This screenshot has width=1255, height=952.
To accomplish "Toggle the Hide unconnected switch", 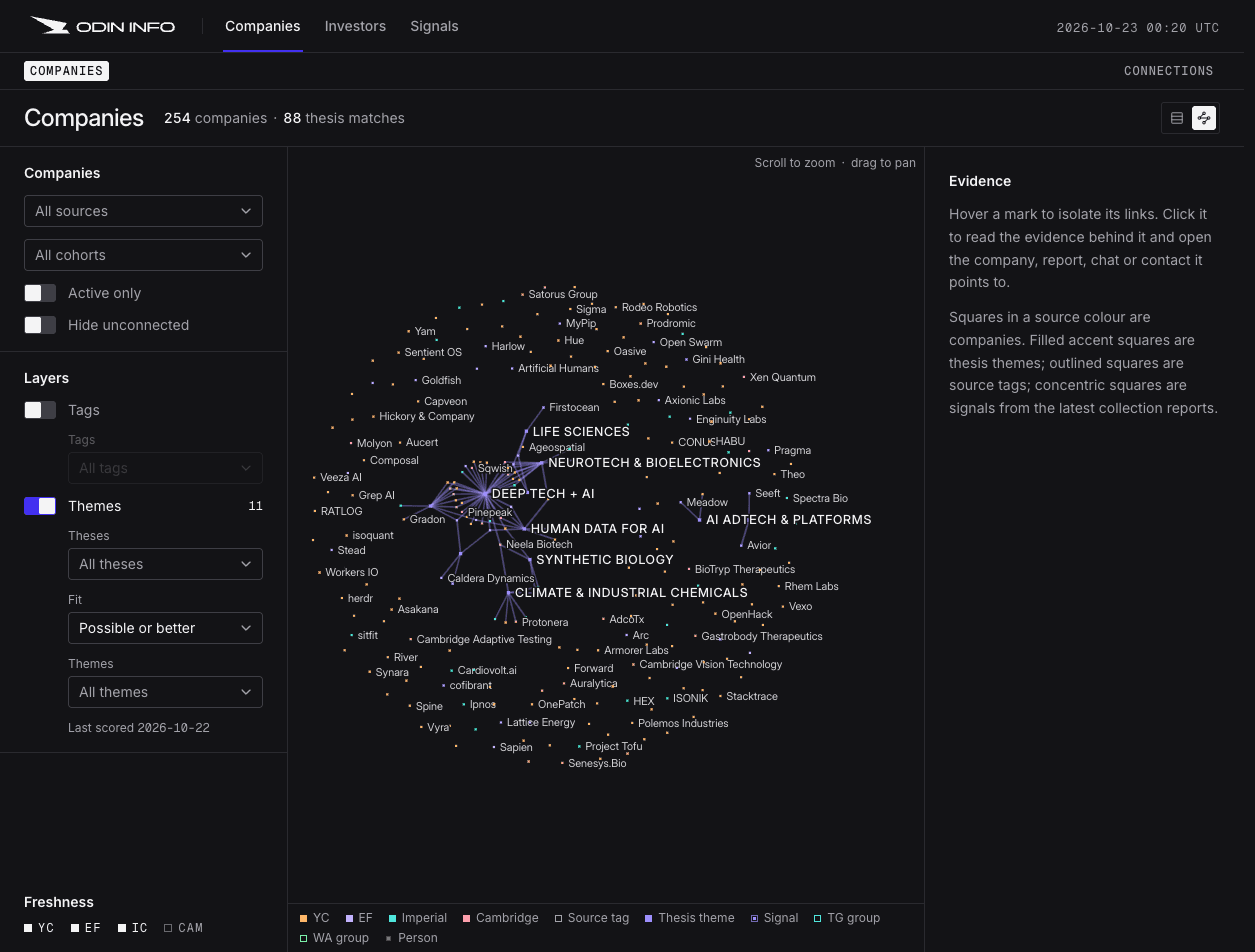I will [40, 325].
